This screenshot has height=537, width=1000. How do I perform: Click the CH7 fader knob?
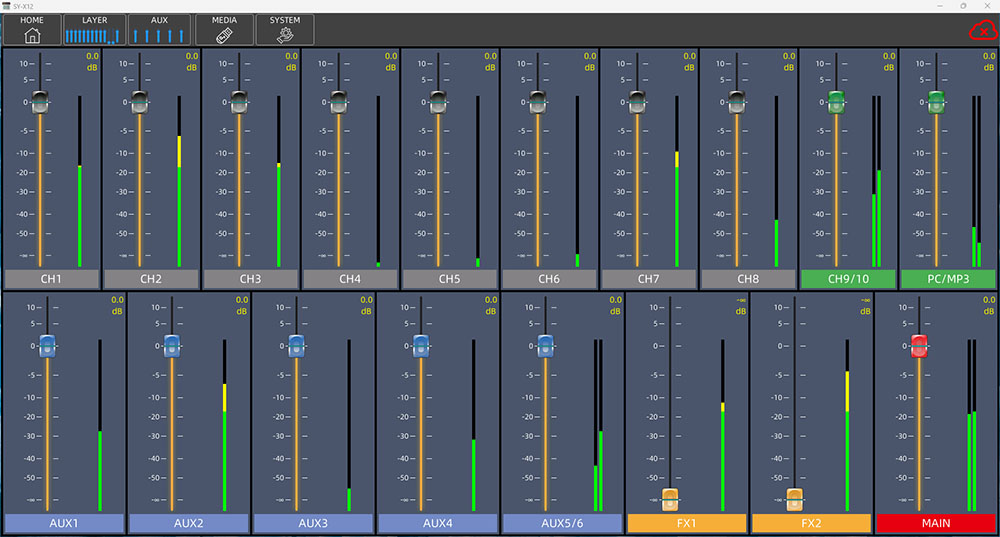[x=636, y=102]
